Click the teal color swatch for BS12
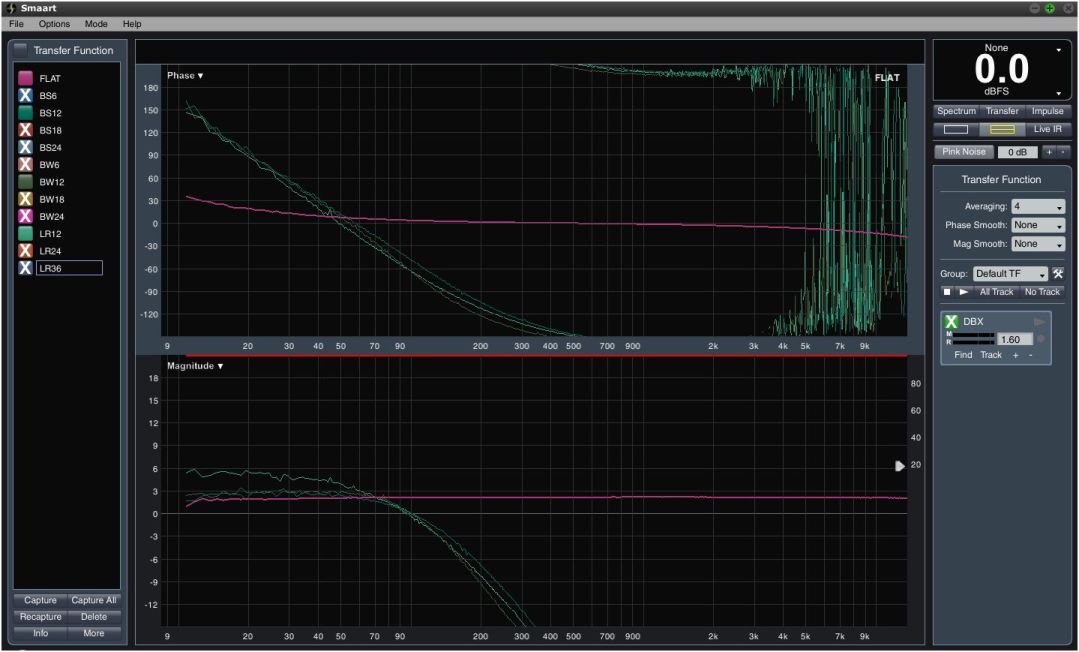Viewport: 1079px width, 652px height. [25, 113]
